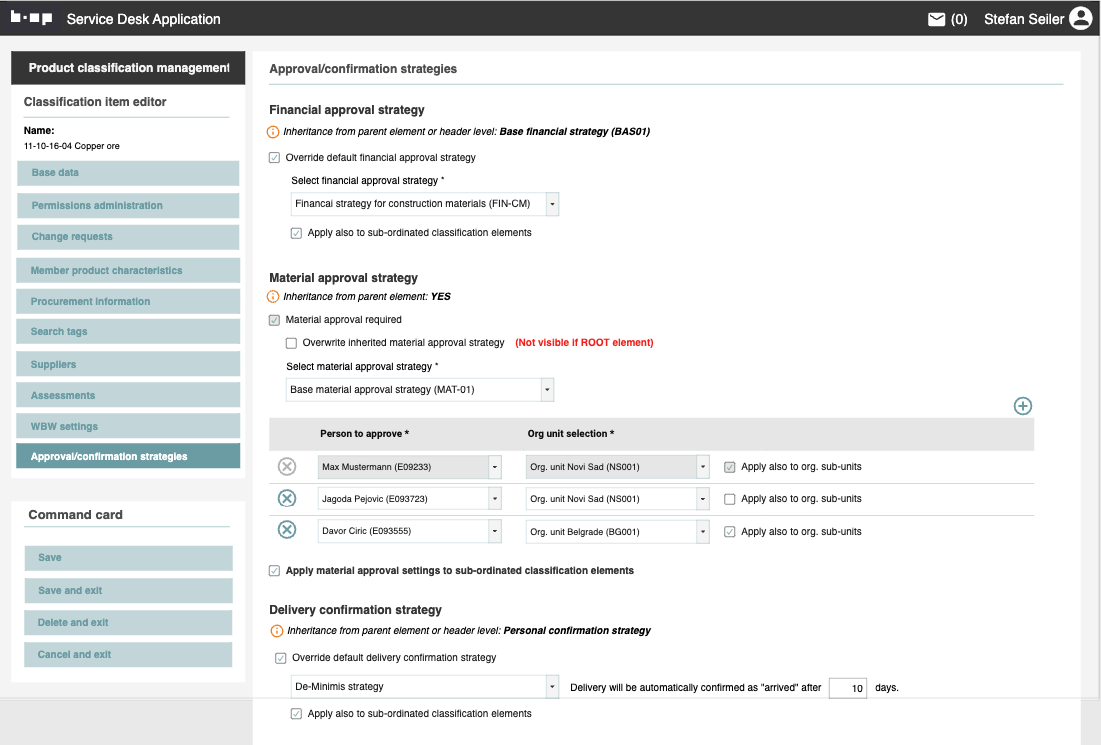Toggle org. sub-units checkbox for Jagoda Pejovic
Viewport: 1101px width, 745px height.
(x=730, y=499)
